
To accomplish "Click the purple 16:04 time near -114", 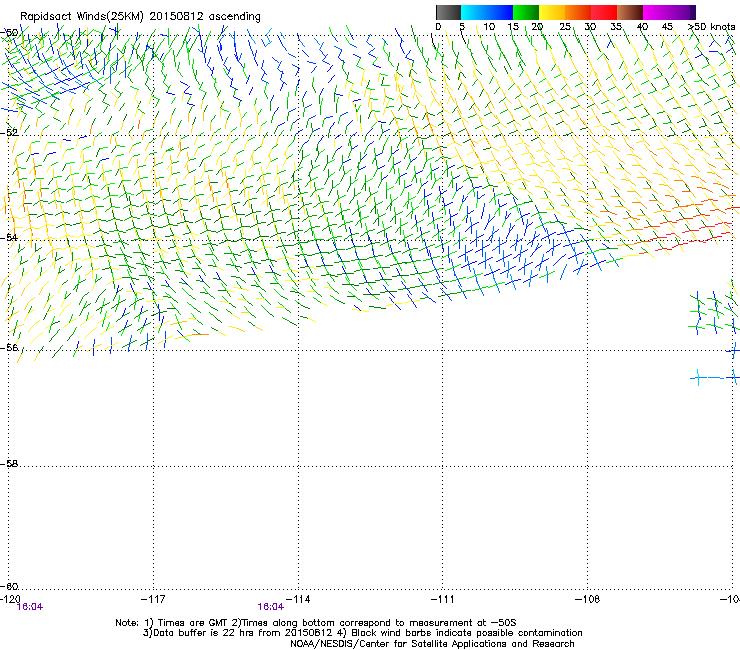I will [271, 607].
